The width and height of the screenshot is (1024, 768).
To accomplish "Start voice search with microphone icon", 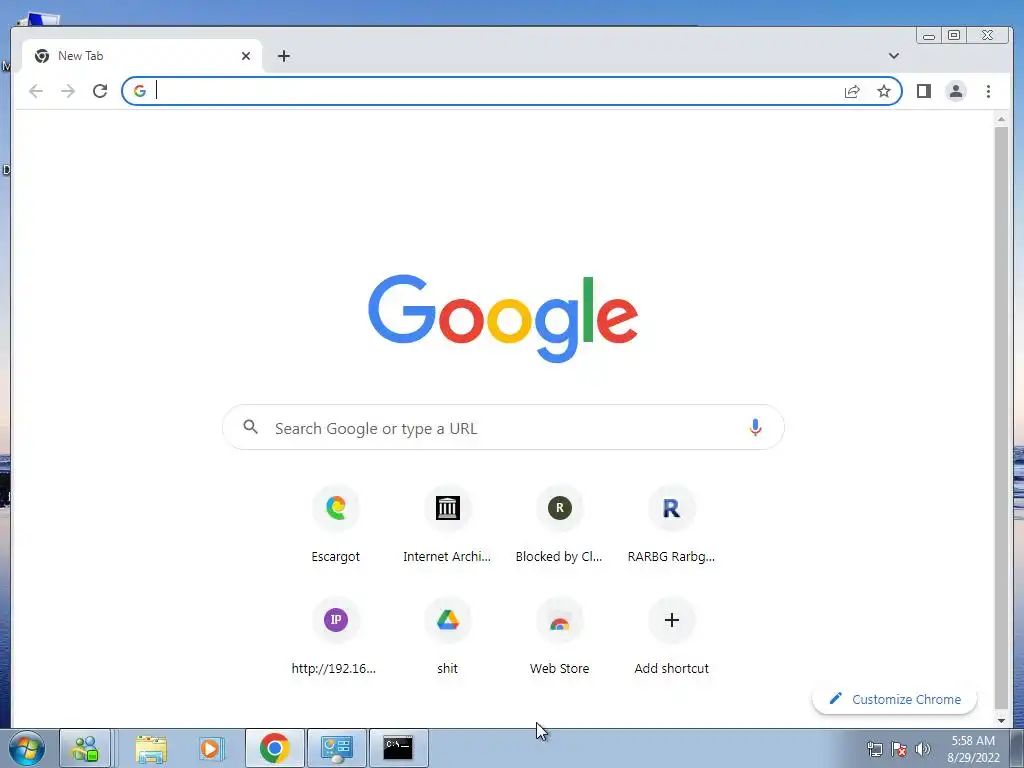I will [755, 428].
